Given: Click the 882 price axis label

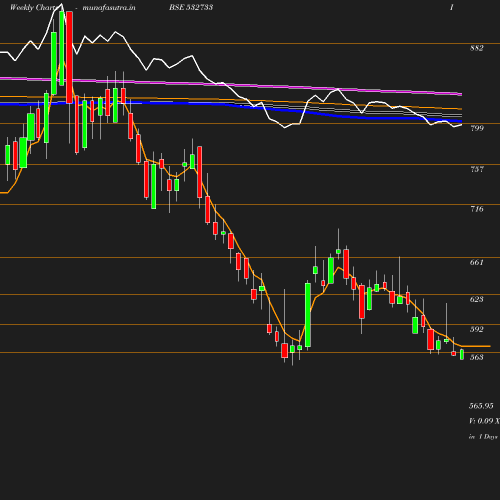Looking at the screenshot, I should pyautogui.click(x=477, y=48).
